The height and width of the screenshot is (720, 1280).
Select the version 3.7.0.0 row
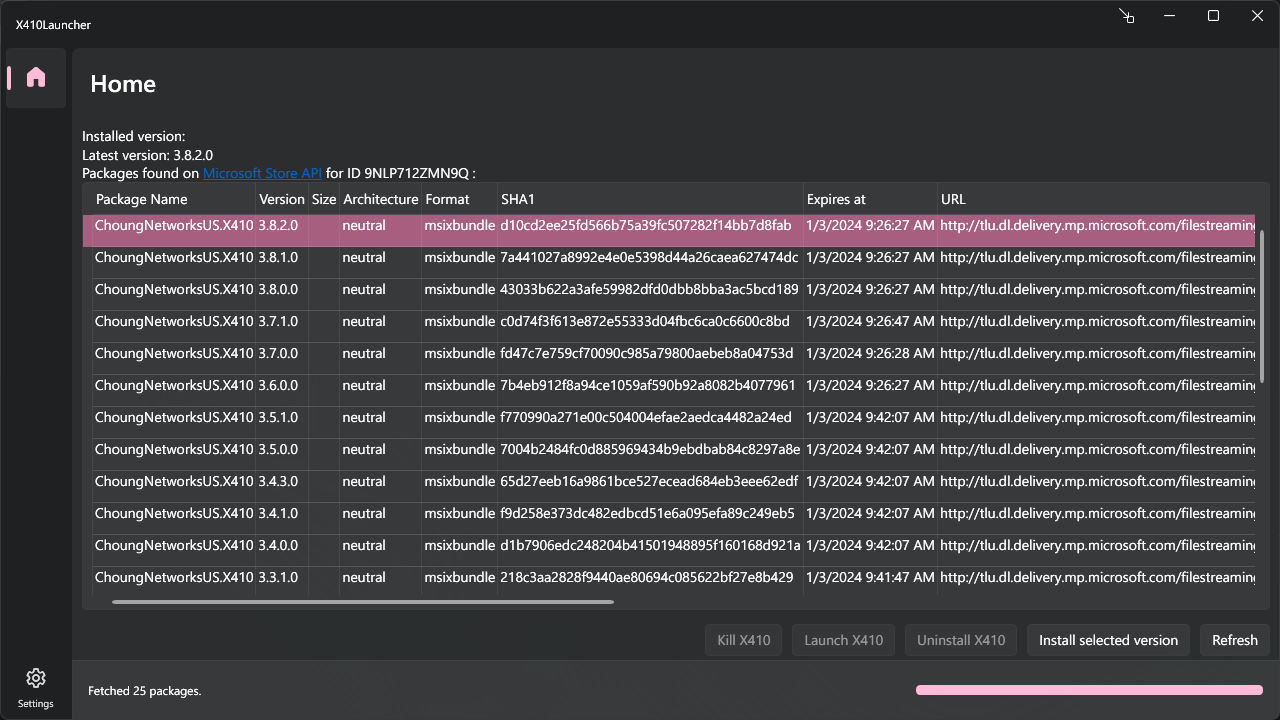click(669, 358)
